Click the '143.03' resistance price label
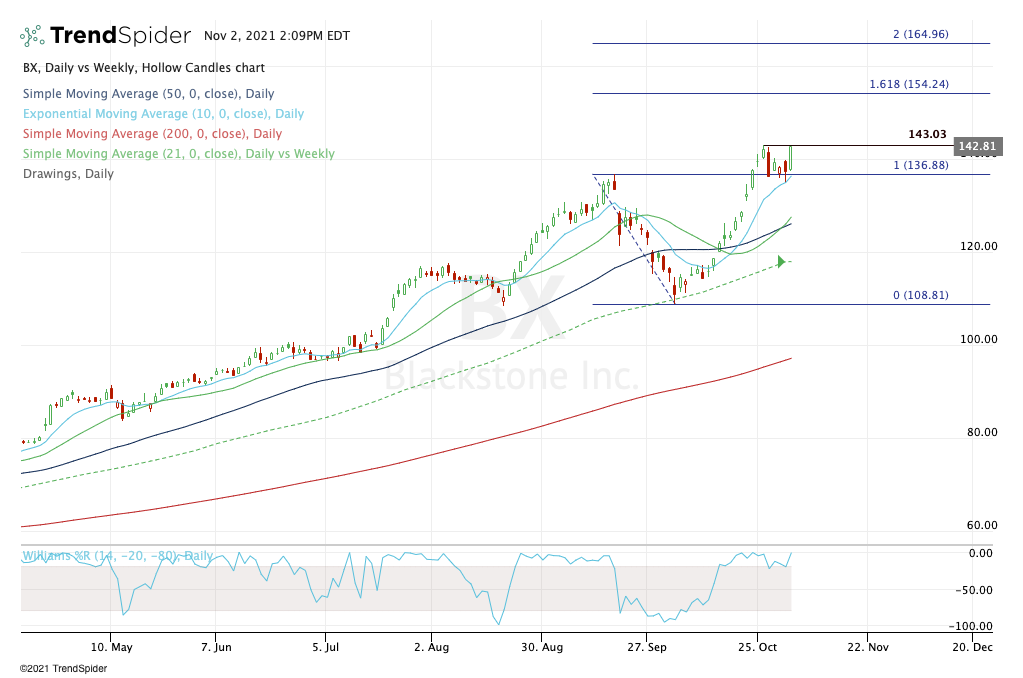 pos(927,134)
